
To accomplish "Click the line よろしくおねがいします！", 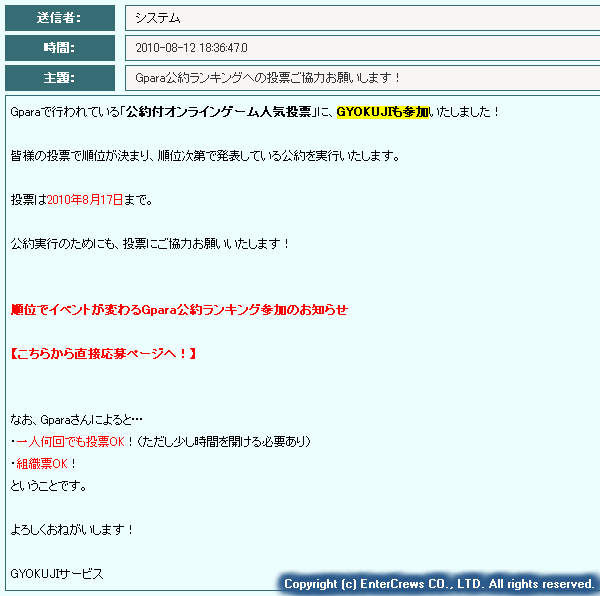I will coord(72,530).
